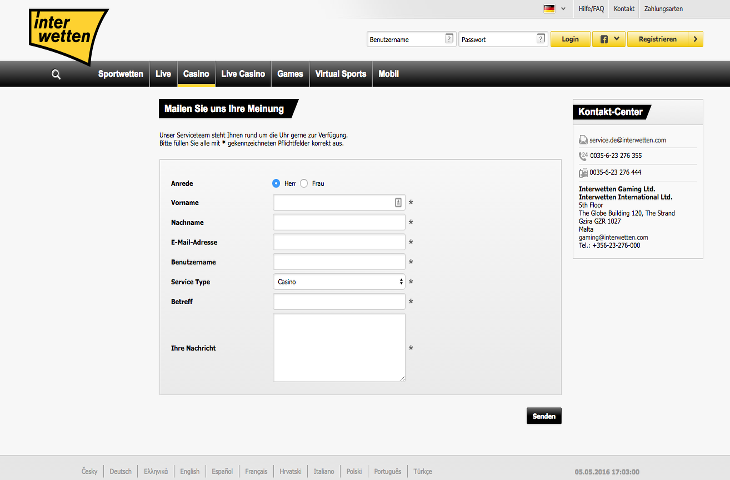Click the German flag icon
This screenshot has width=730, height=480.
[x=549, y=9]
